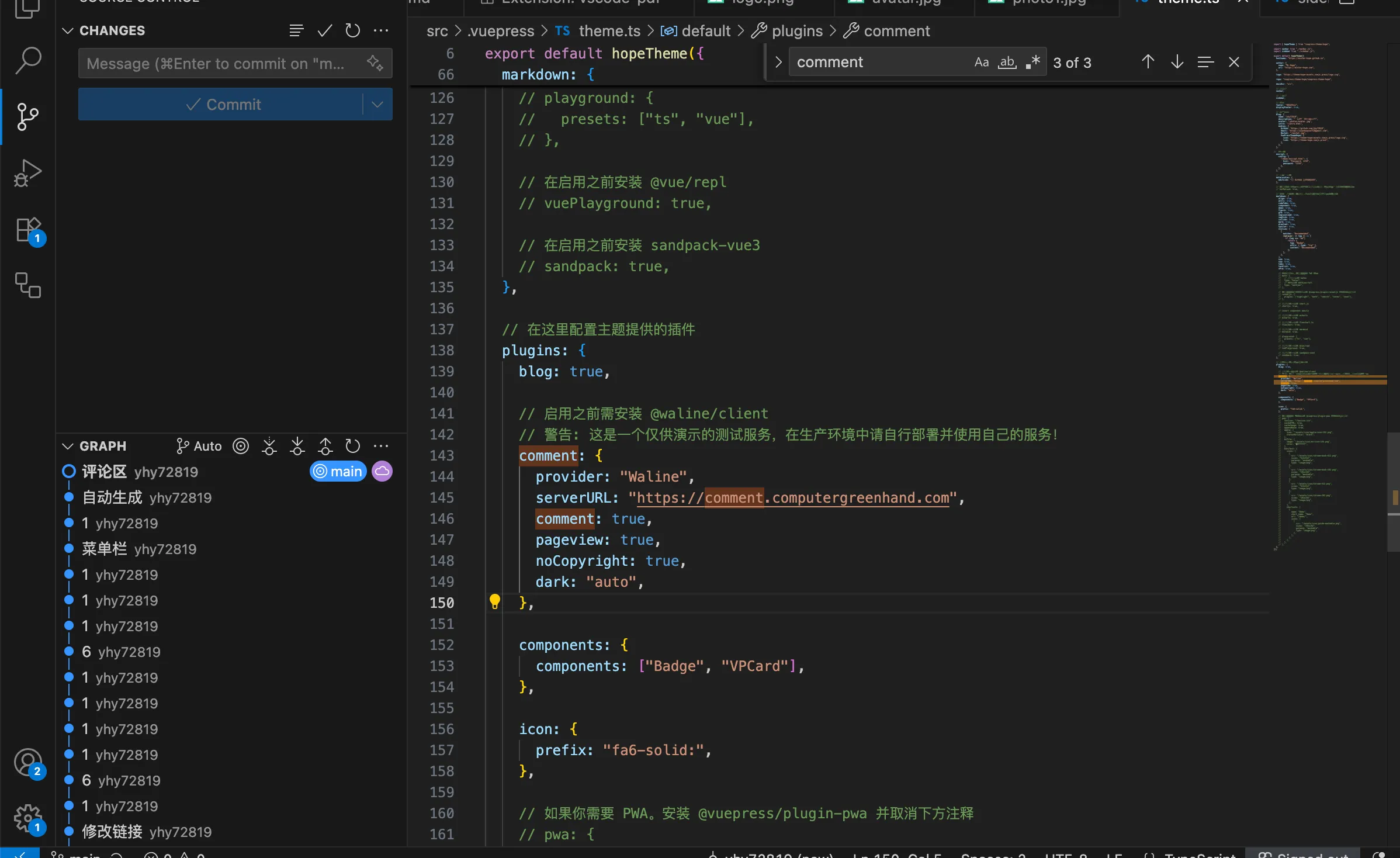
Task: Open Run and Debug view
Action: [x=27, y=173]
